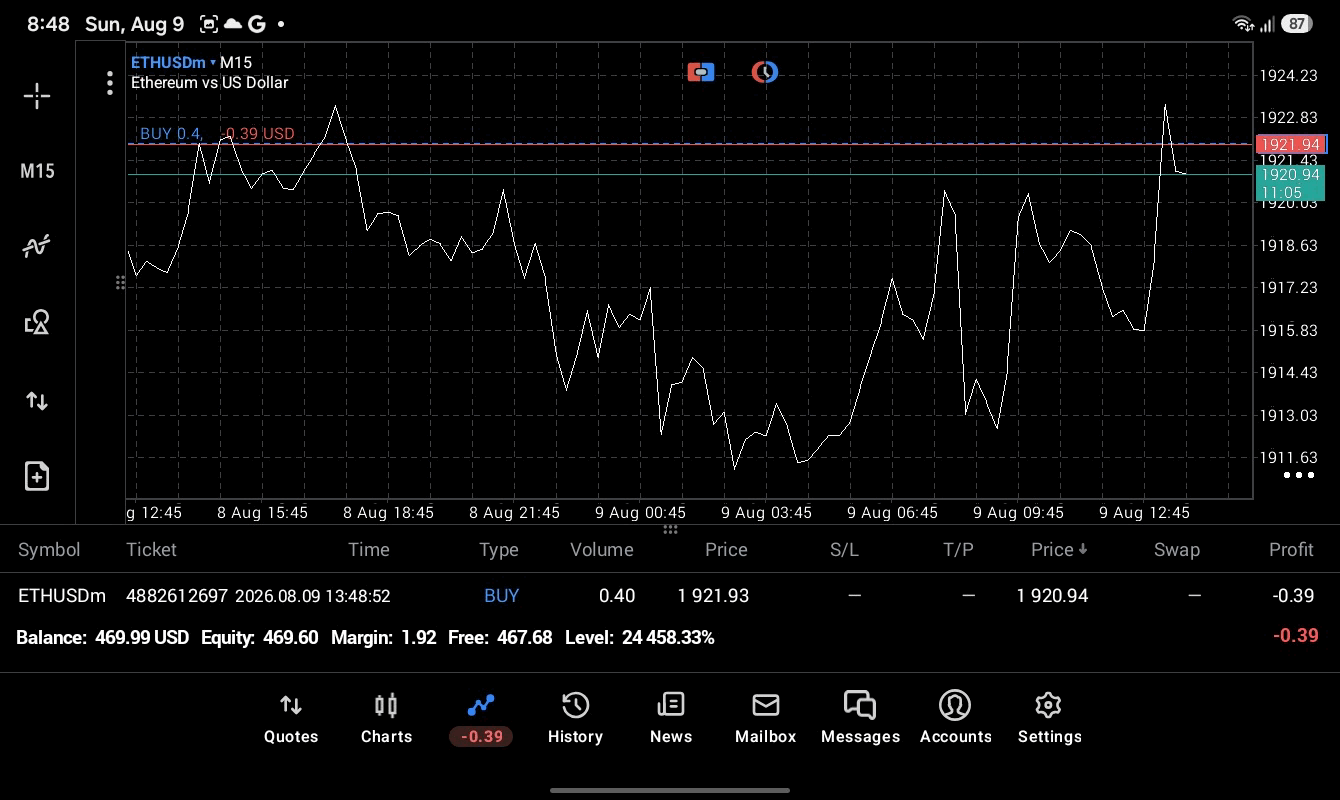Tap the red-blue toggle icon above chart
Screen dimensions: 1340x800
coord(701,72)
